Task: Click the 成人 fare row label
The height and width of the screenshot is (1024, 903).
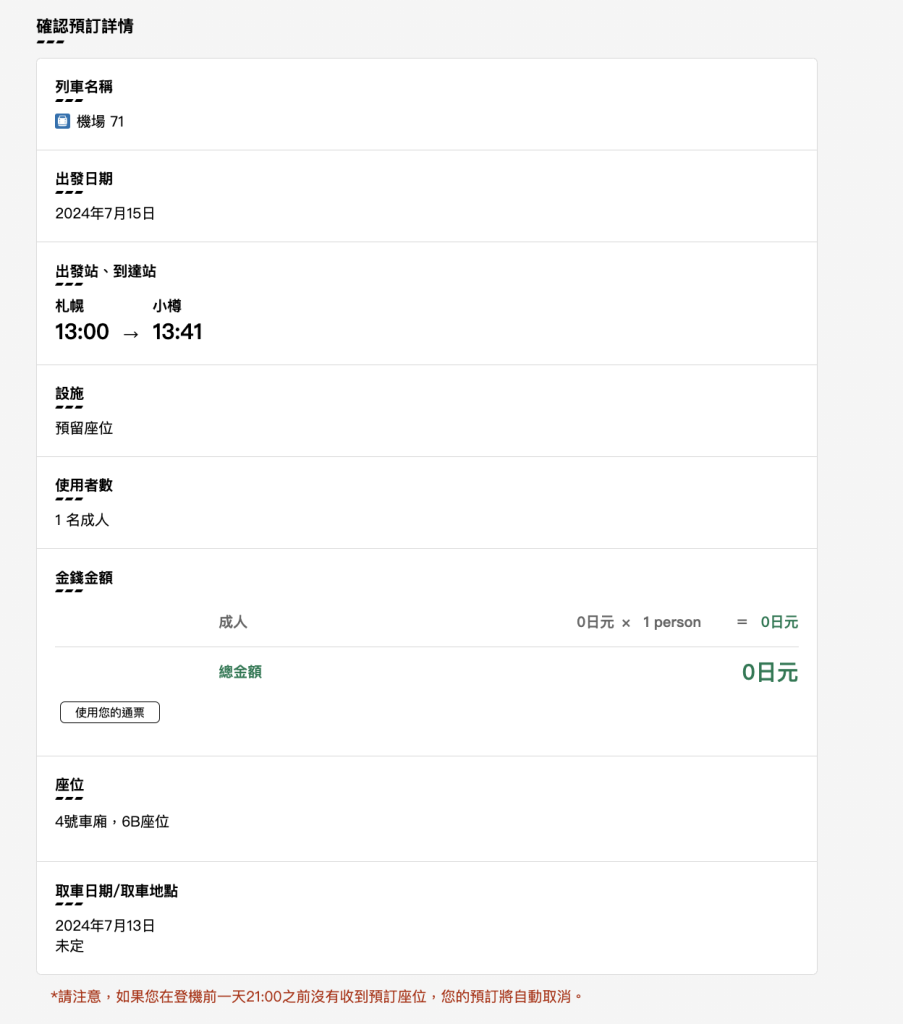Action: (233, 622)
